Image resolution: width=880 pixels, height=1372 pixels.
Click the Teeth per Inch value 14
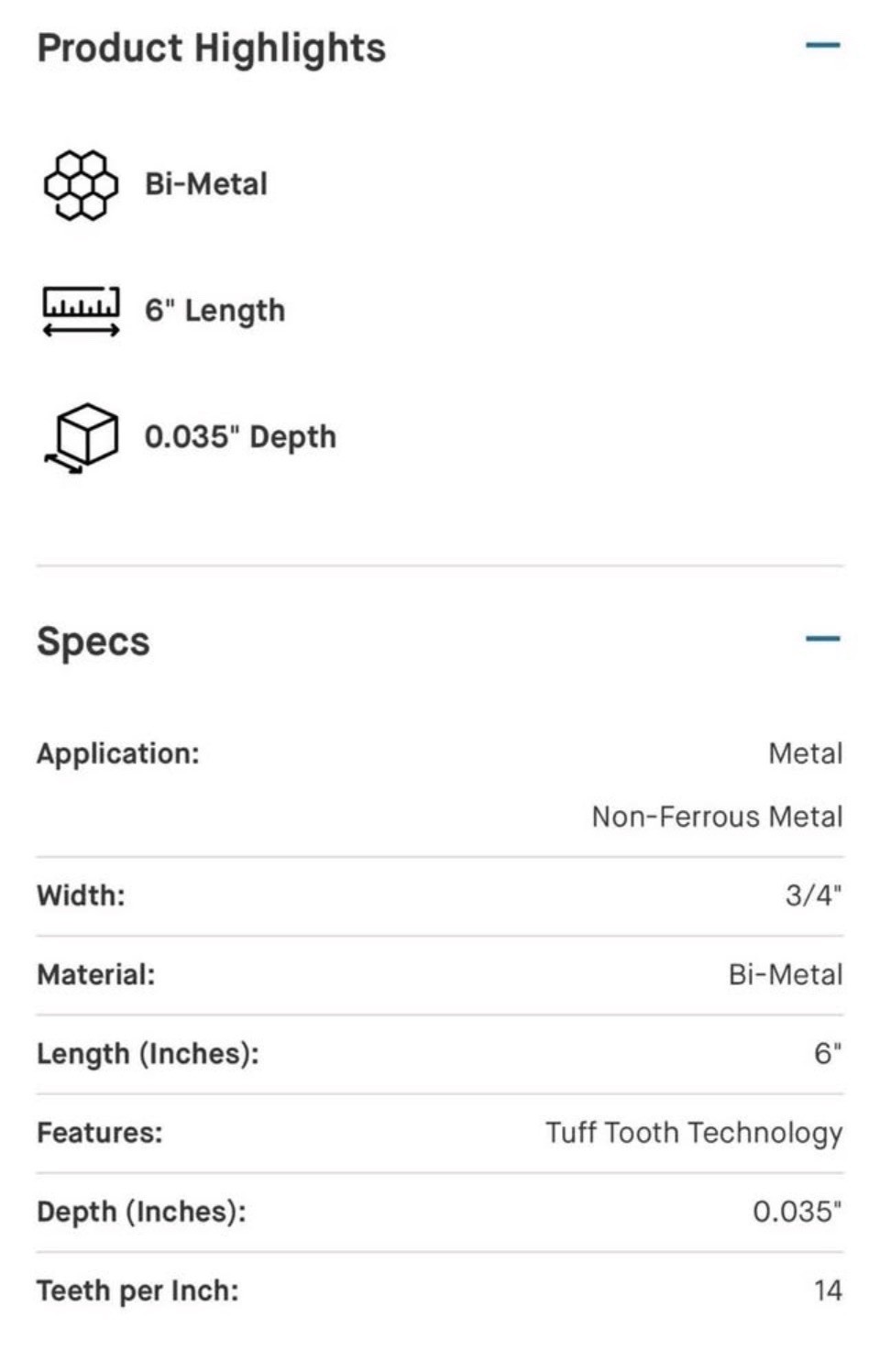point(828,1290)
